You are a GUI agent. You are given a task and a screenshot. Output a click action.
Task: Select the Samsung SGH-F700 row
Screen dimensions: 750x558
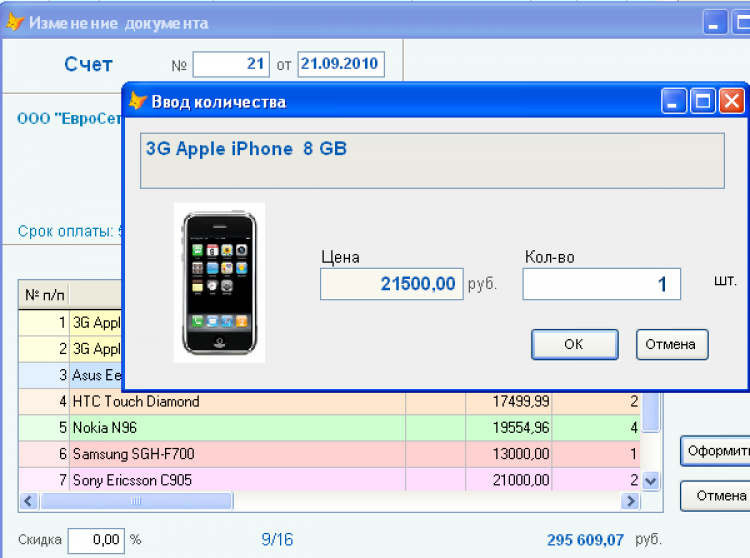coord(330,454)
